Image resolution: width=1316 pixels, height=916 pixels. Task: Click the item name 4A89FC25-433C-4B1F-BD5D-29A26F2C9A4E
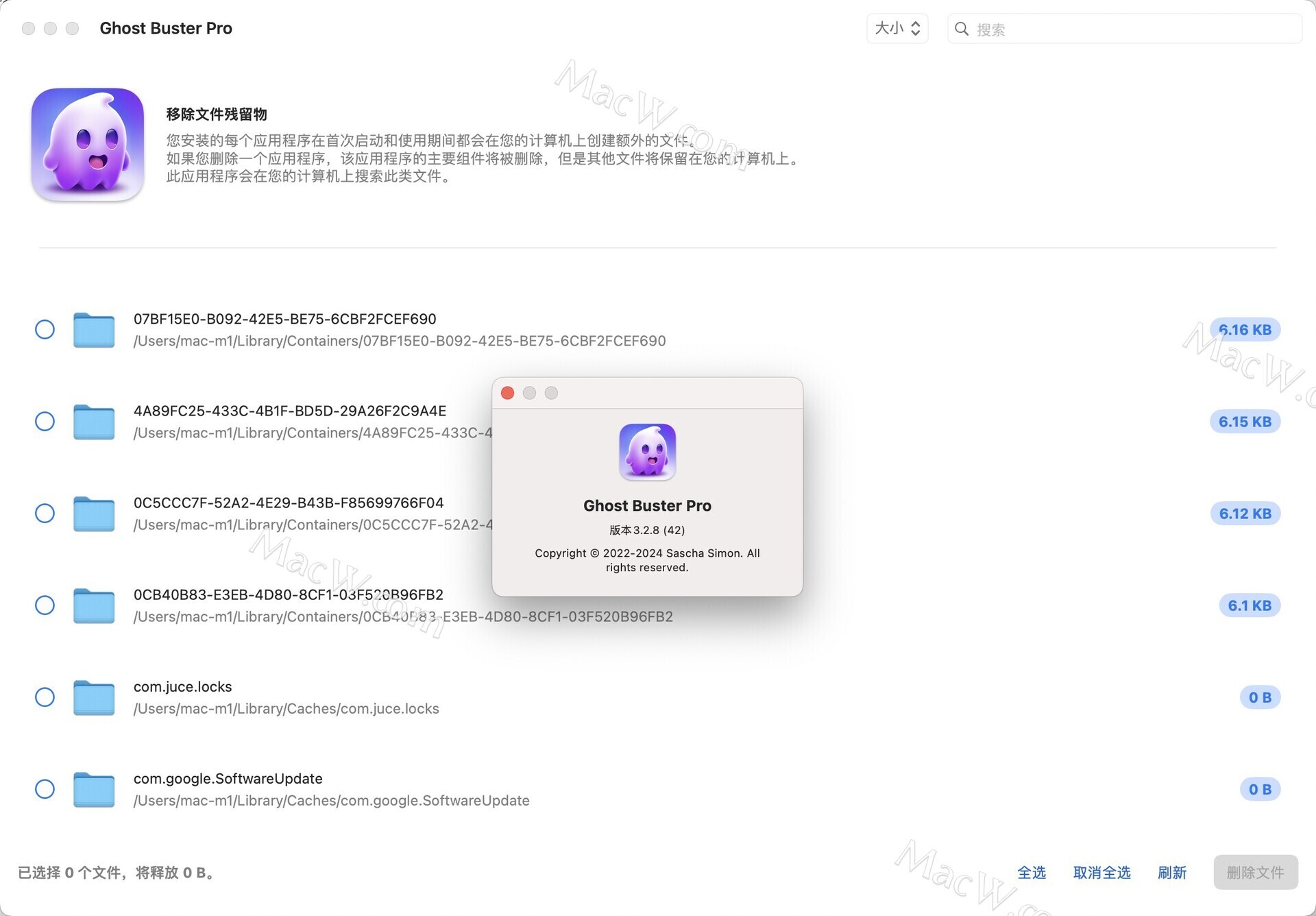click(x=290, y=411)
